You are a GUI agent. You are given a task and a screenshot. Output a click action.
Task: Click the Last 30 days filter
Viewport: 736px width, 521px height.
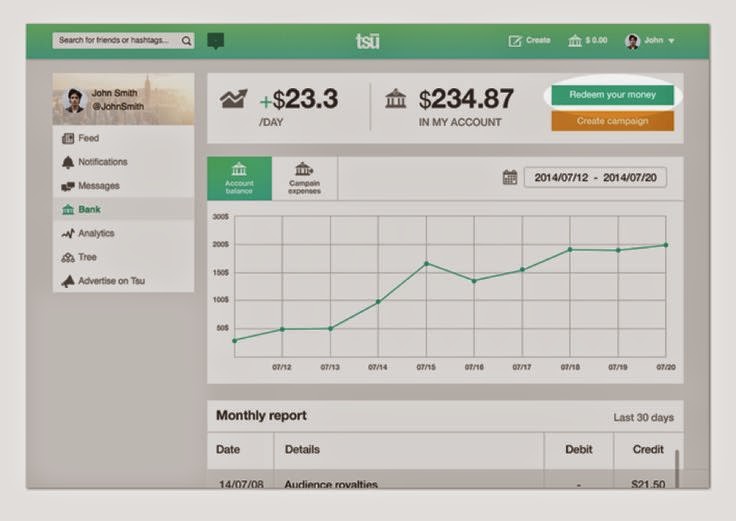[x=644, y=418]
